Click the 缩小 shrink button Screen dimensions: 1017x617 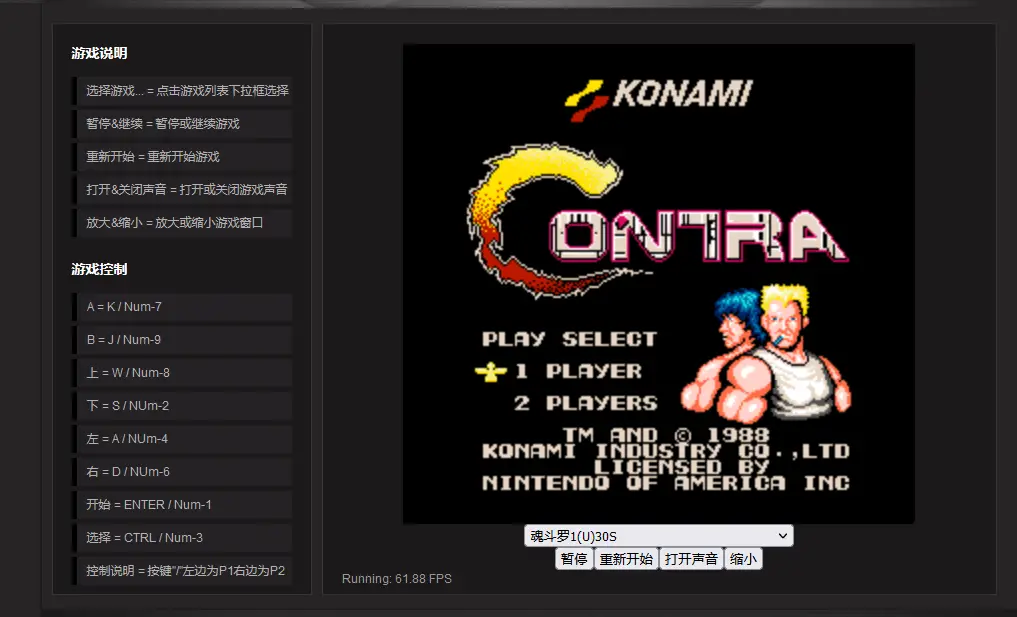(743, 559)
